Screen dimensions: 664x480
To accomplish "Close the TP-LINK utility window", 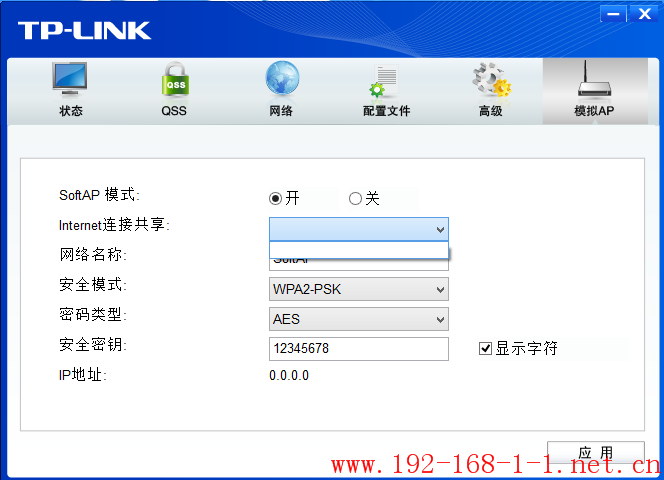I will tap(645, 14).
